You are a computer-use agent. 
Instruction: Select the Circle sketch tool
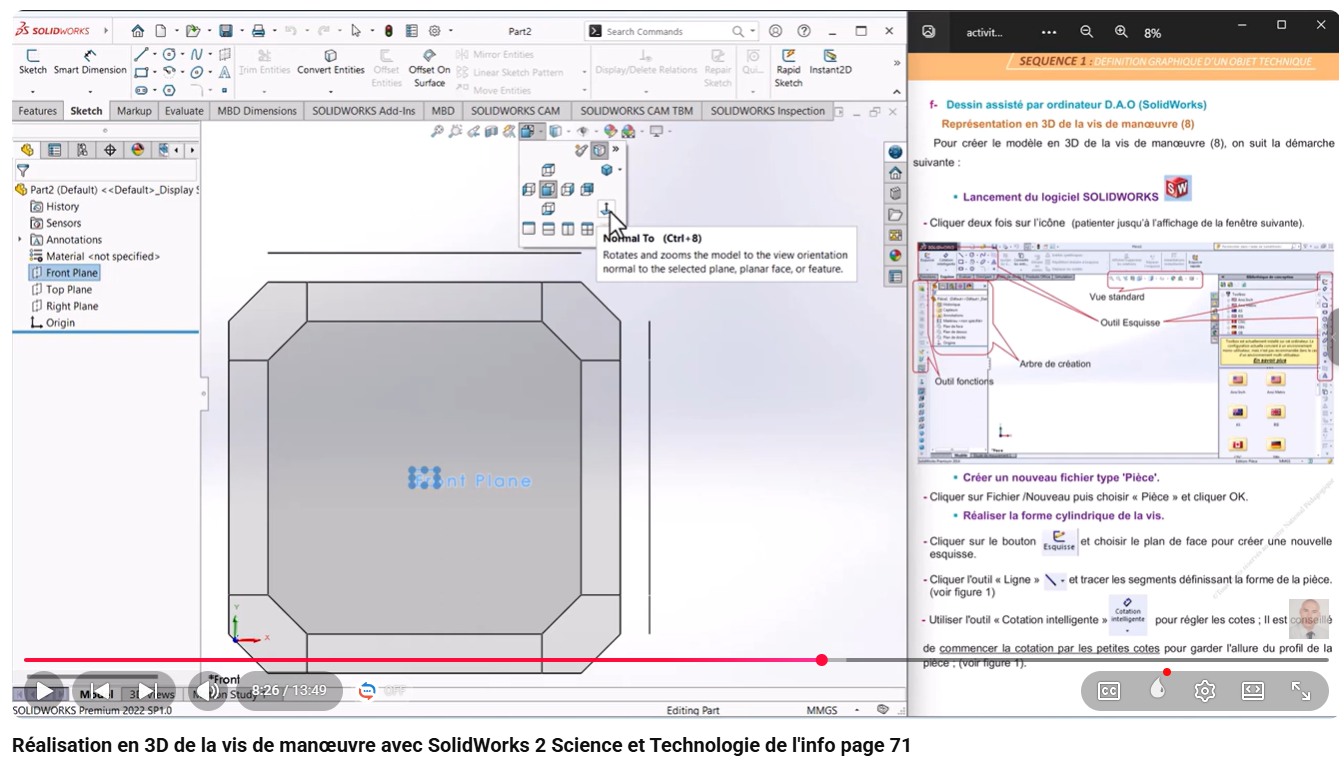tap(169, 54)
